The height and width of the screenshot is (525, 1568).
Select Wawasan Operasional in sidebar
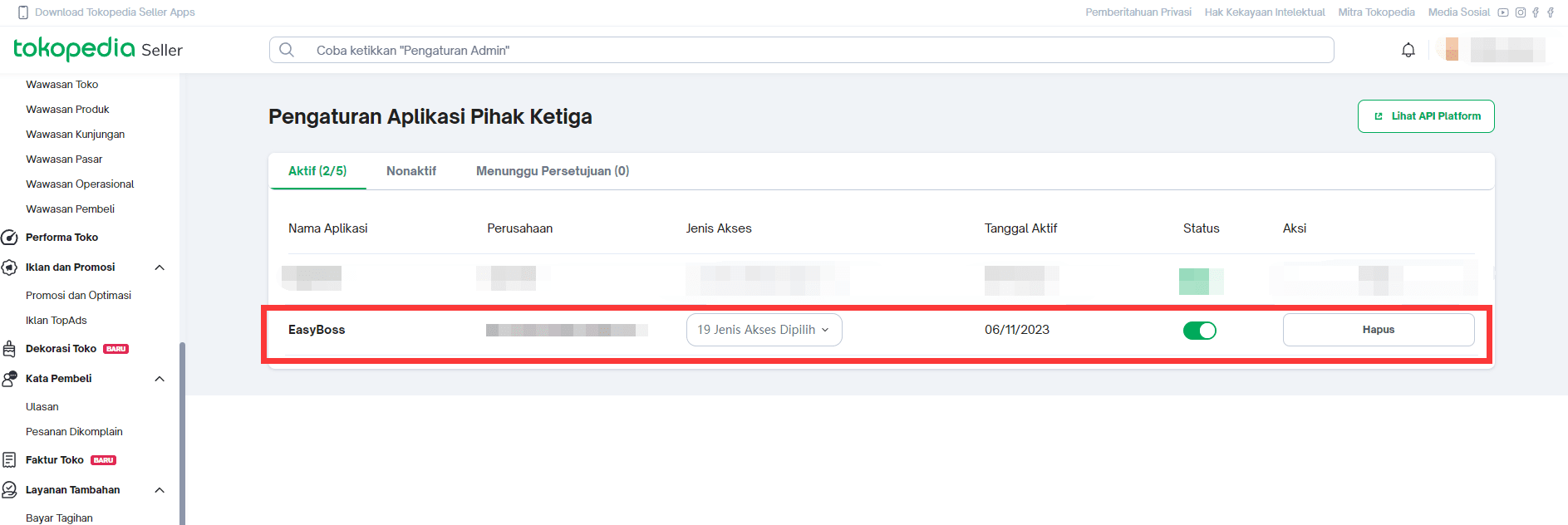[x=80, y=184]
